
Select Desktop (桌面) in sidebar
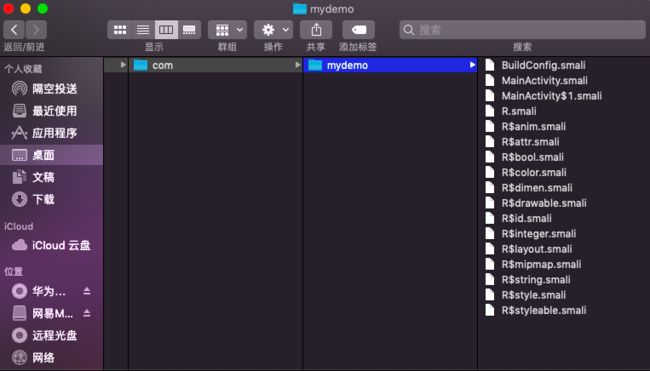(x=51, y=155)
